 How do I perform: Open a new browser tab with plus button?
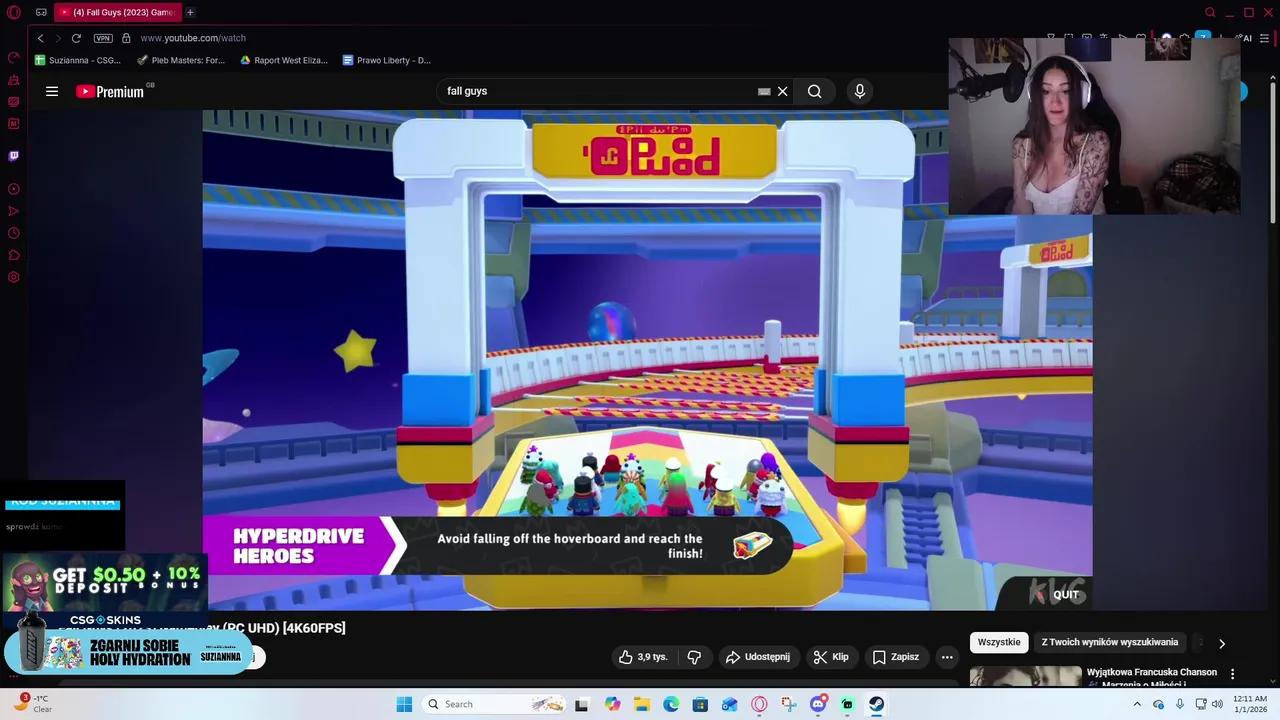point(190,13)
